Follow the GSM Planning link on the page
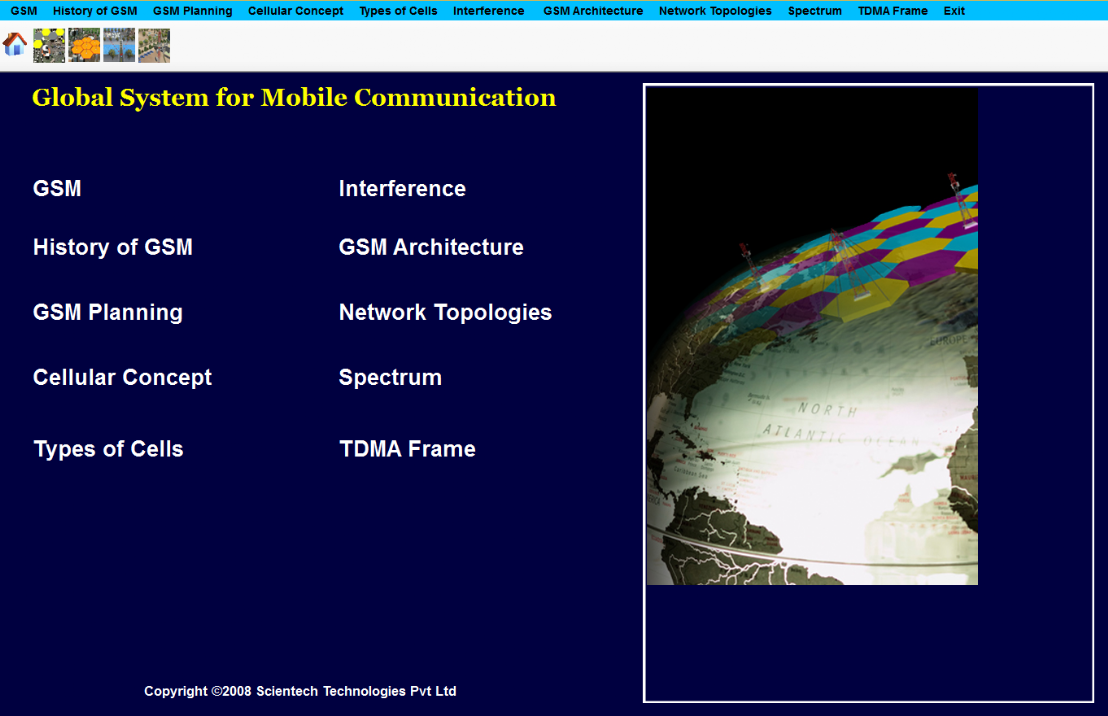This screenshot has width=1108, height=716. [x=108, y=312]
